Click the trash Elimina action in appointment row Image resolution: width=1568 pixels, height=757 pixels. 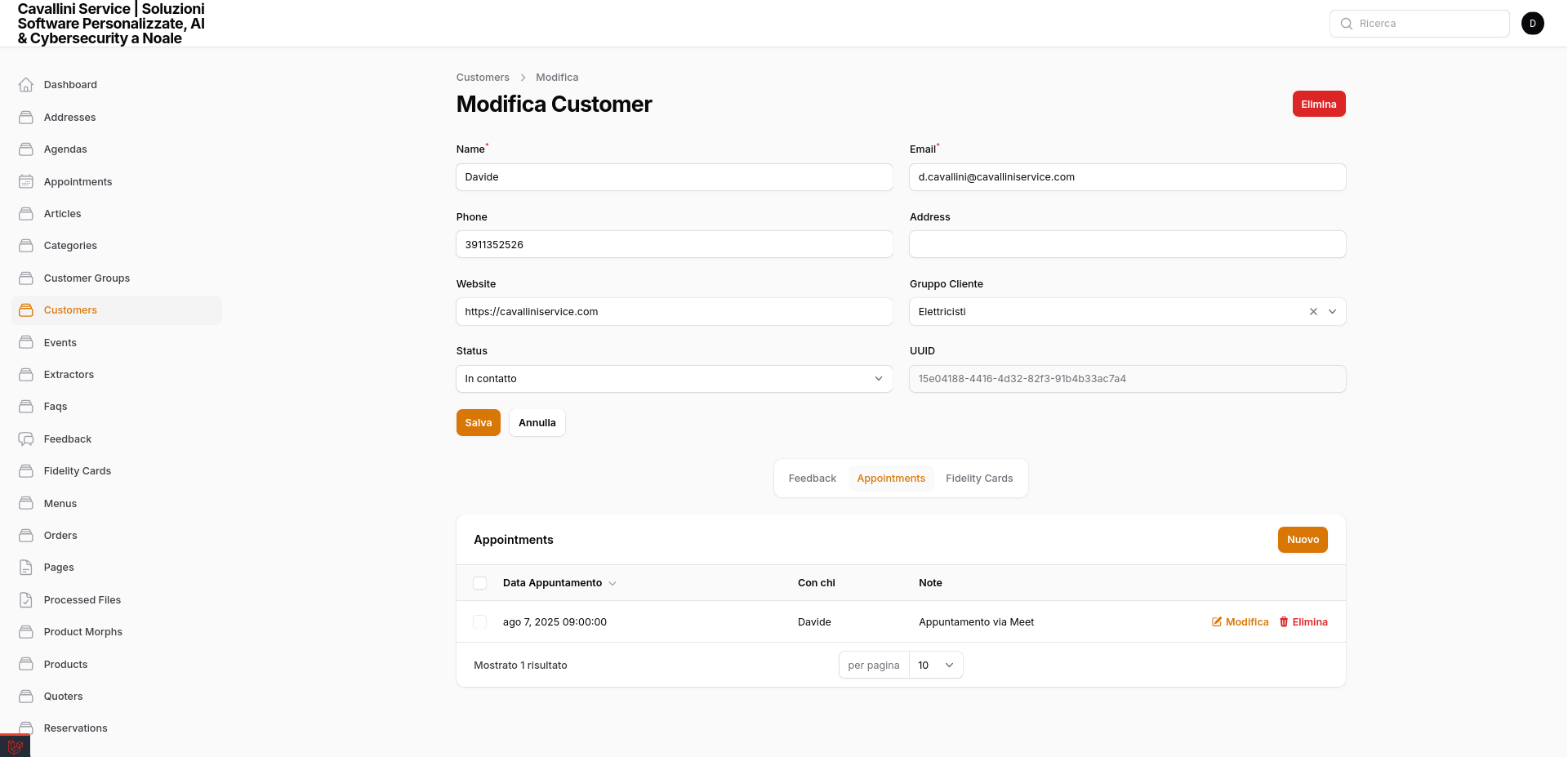click(x=1303, y=622)
